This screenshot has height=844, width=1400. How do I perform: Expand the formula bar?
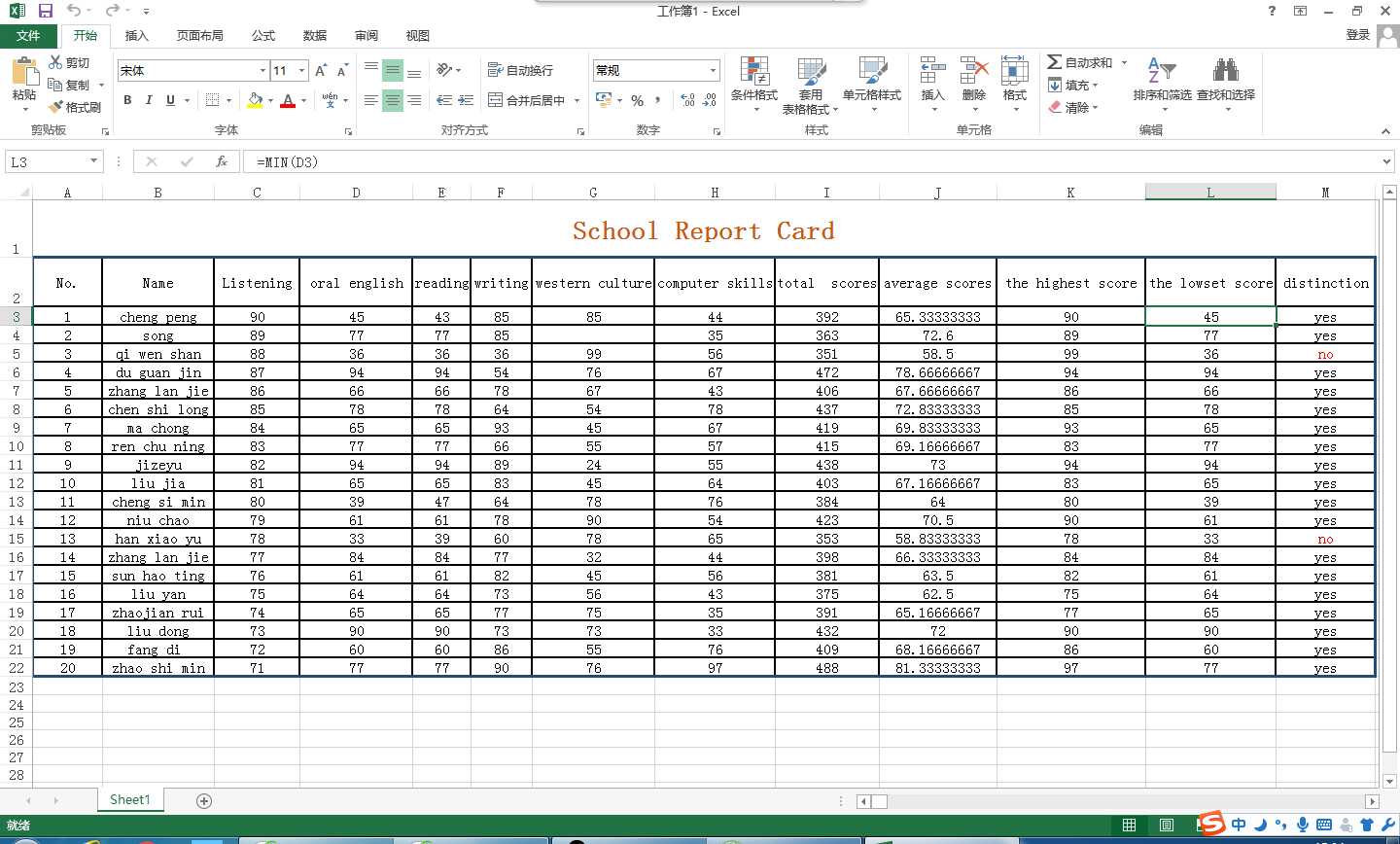(x=1387, y=161)
